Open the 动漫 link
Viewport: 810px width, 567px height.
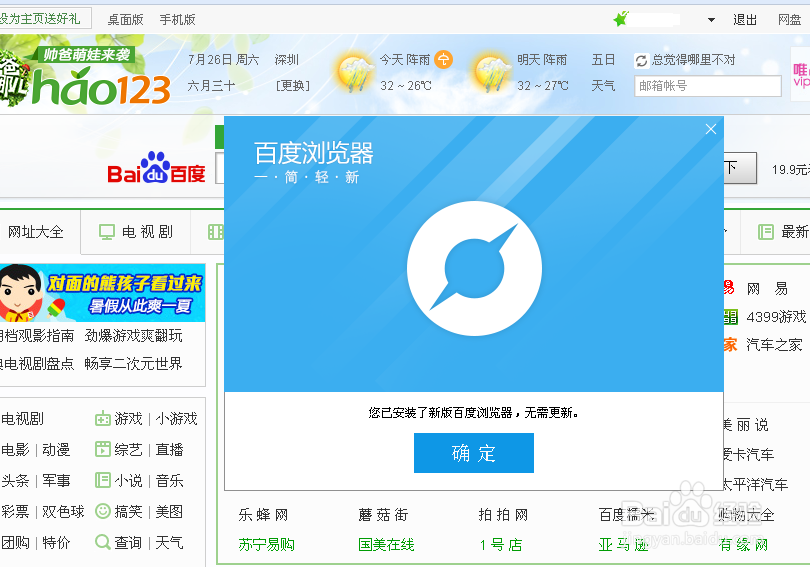(56, 450)
